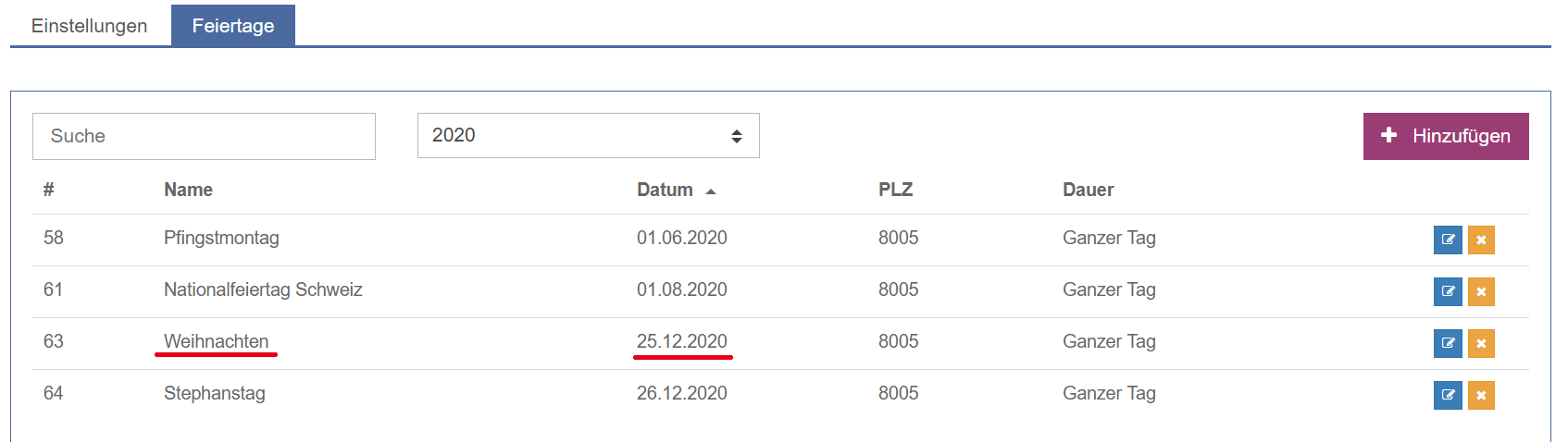Image resolution: width=1568 pixels, height=443 pixels.
Task: Edit Nationalfeiertag Schweiz row
Action: (x=1448, y=291)
